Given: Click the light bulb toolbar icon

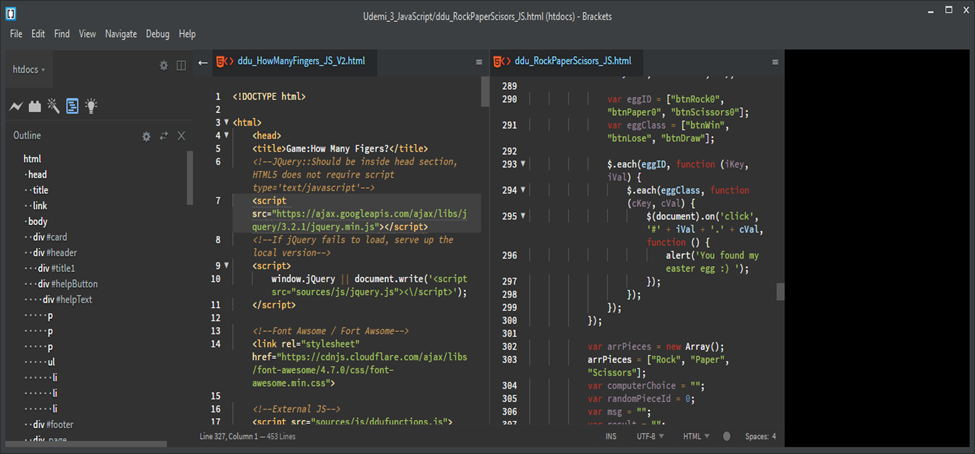Looking at the screenshot, I should [91, 106].
